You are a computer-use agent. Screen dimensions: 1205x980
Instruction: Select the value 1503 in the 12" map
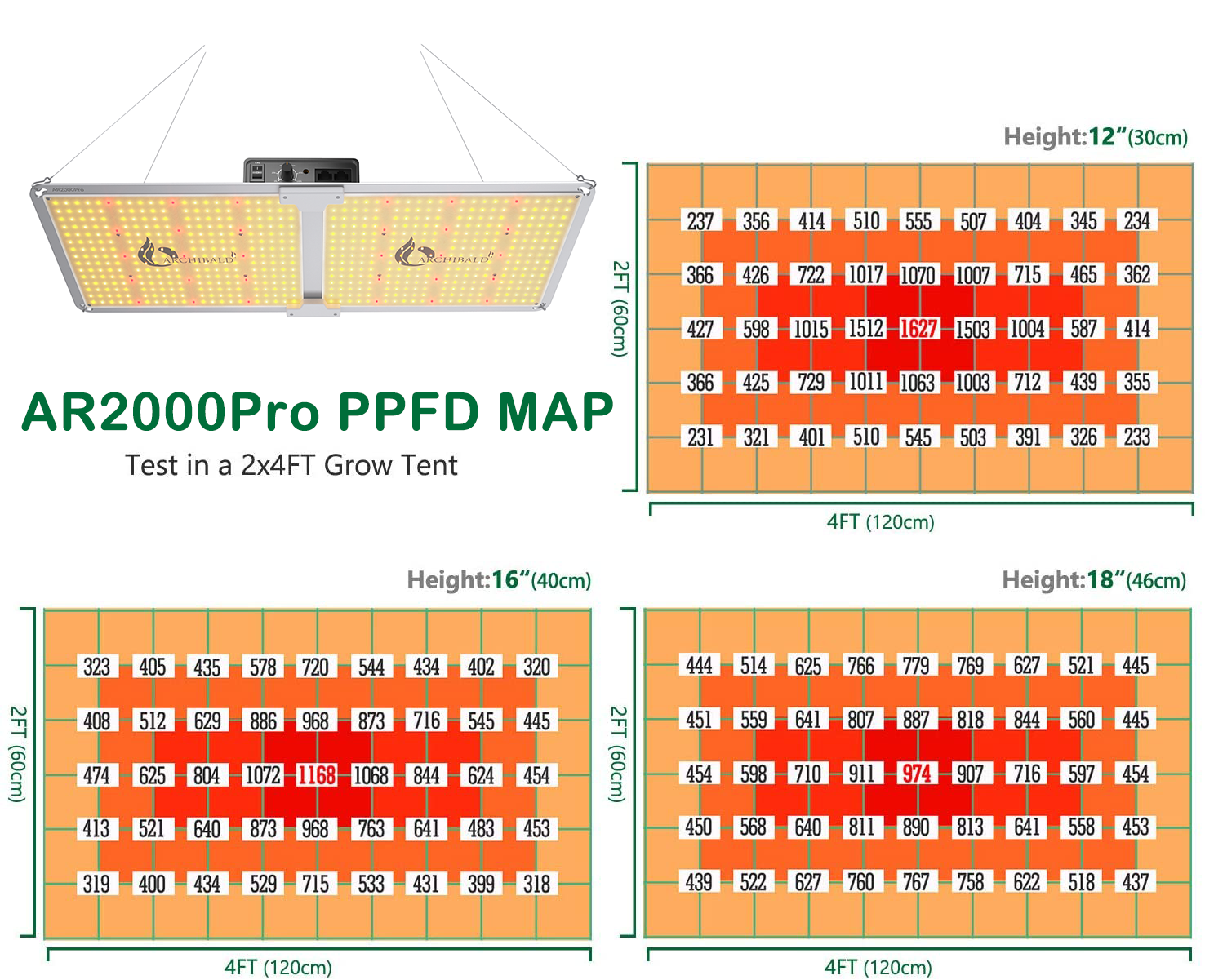tap(972, 329)
